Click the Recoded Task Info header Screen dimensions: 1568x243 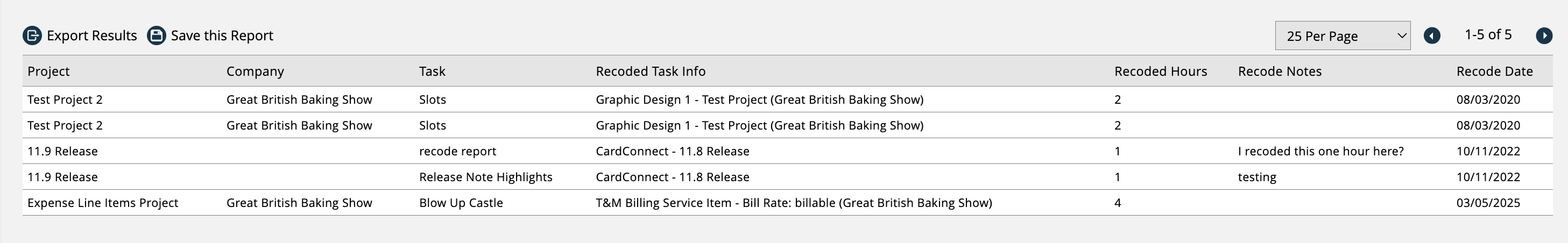(650, 72)
